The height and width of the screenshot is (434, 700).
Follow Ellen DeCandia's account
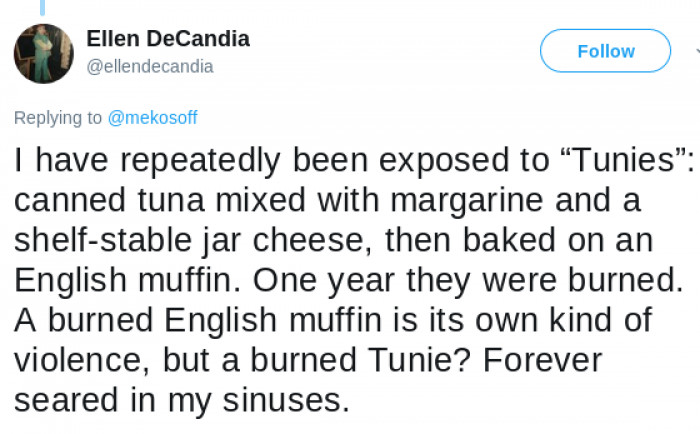pyautogui.click(x=605, y=51)
